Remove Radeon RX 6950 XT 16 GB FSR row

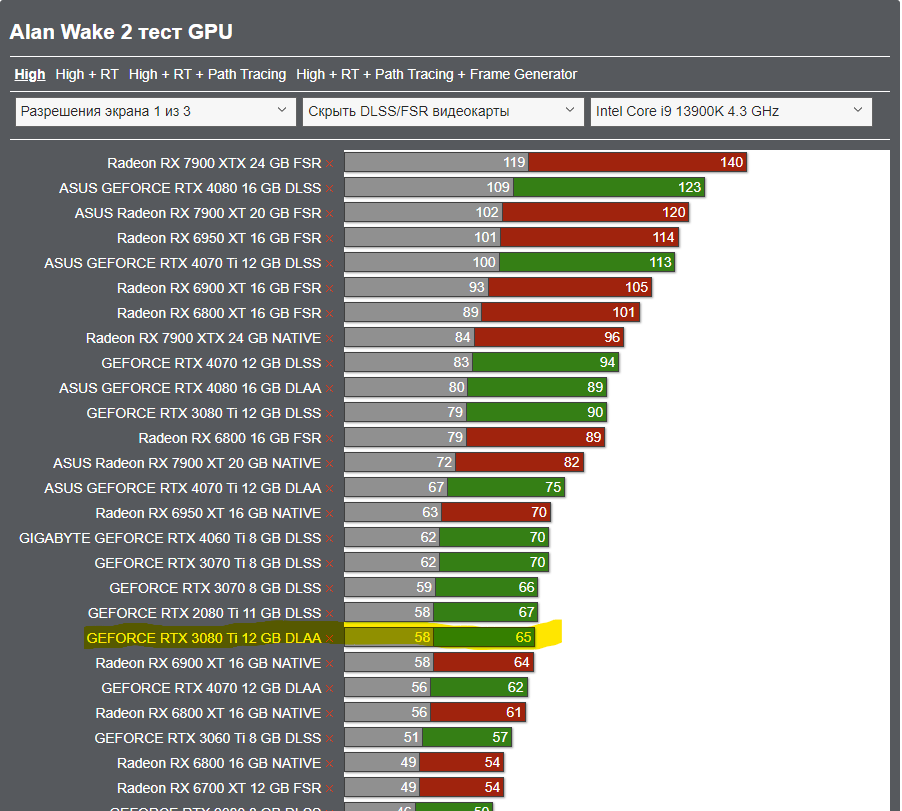(x=330, y=239)
